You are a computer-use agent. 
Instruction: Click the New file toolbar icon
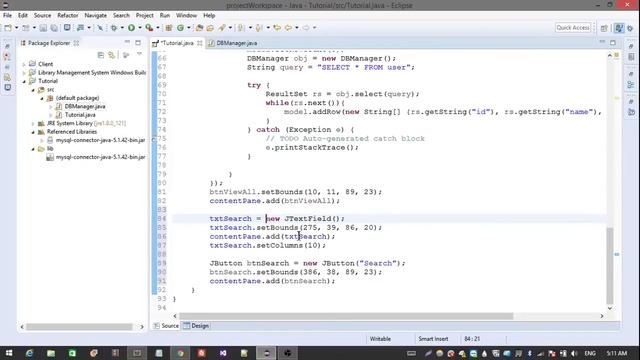(x=8, y=28)
